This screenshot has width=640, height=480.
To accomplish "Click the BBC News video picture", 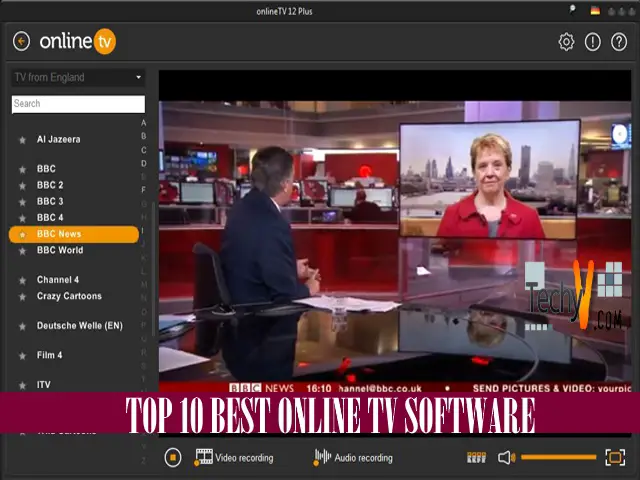I will (395, 247).
